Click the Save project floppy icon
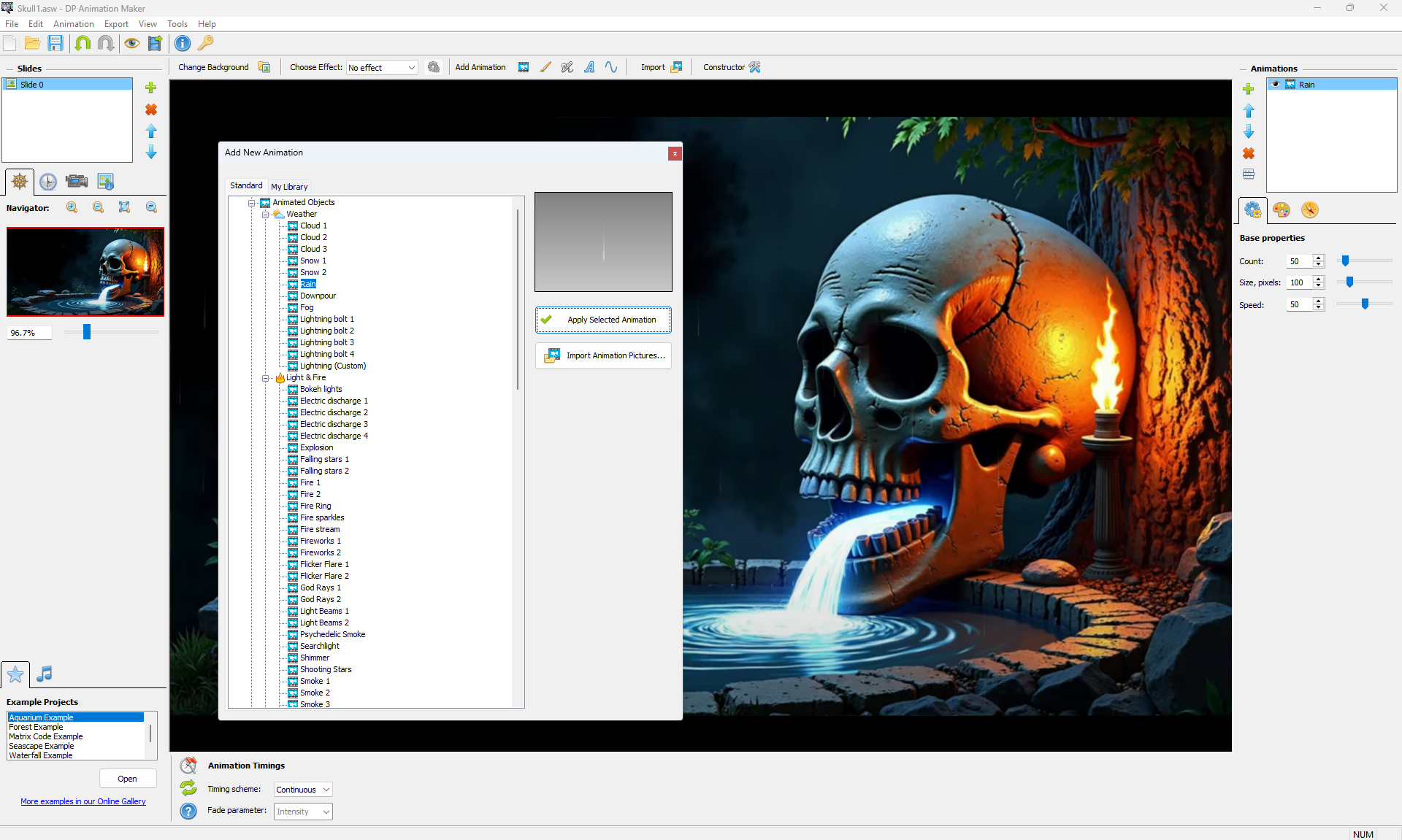 [55, 43]
